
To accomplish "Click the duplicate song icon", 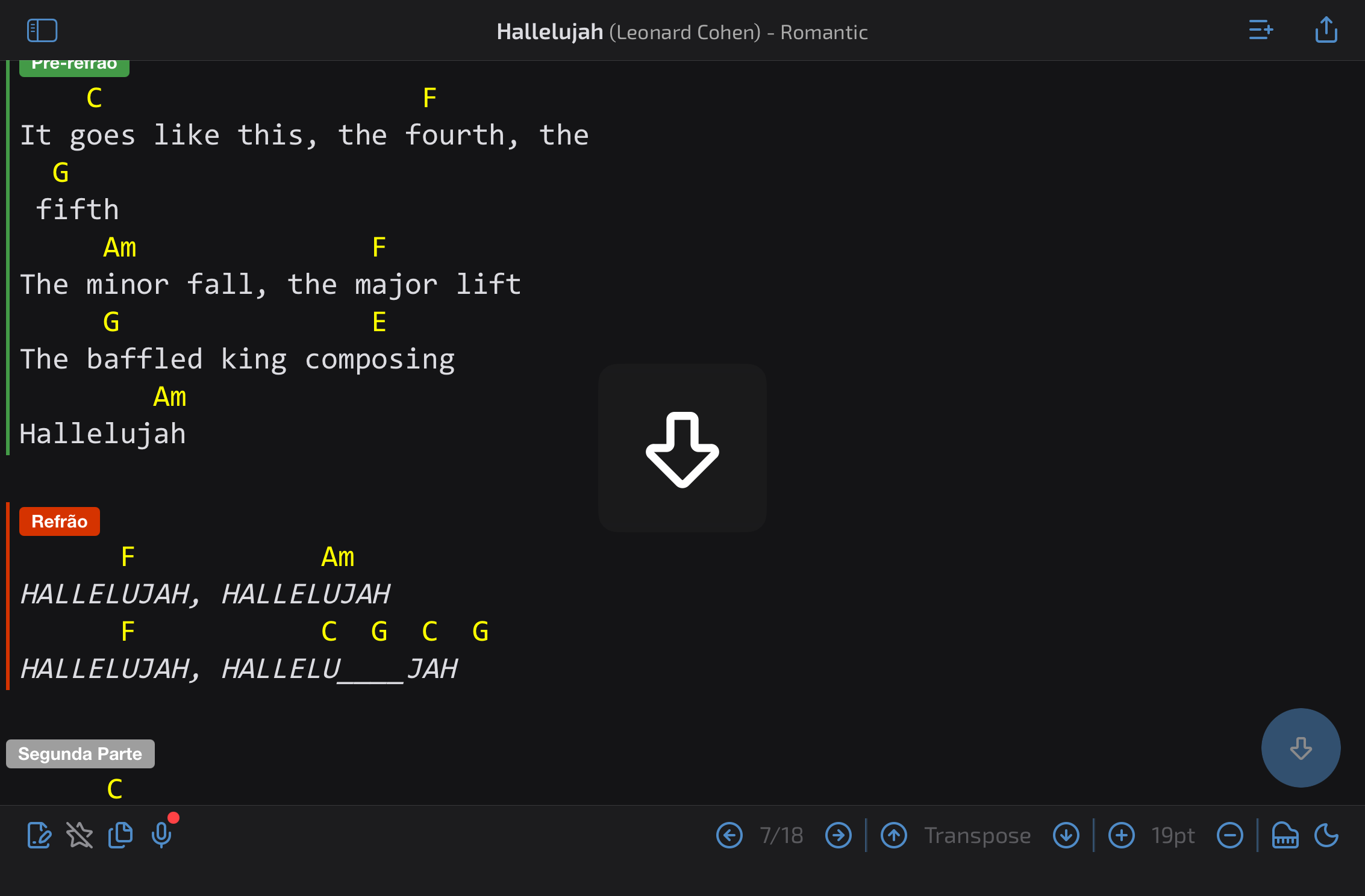I will [x=120, y=835].
